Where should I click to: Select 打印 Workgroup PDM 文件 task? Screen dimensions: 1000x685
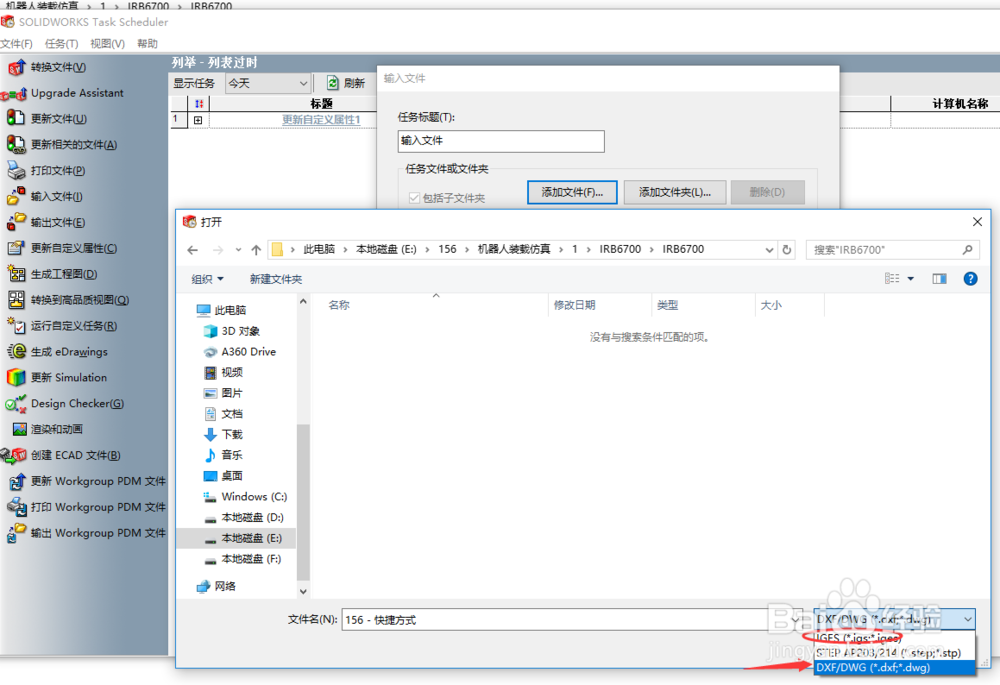click(98, 507)
